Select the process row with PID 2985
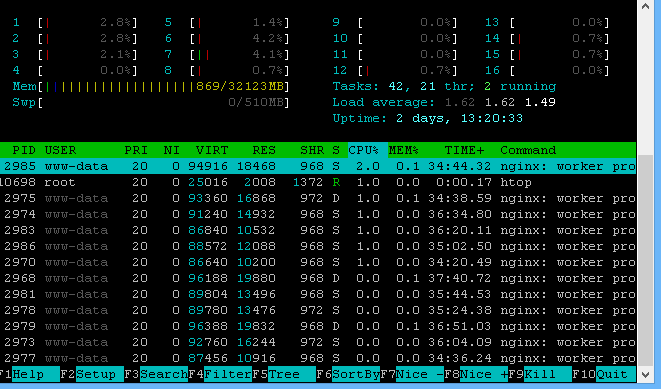The width and height of the screenshot is (661, 389). tap(318, 166)
